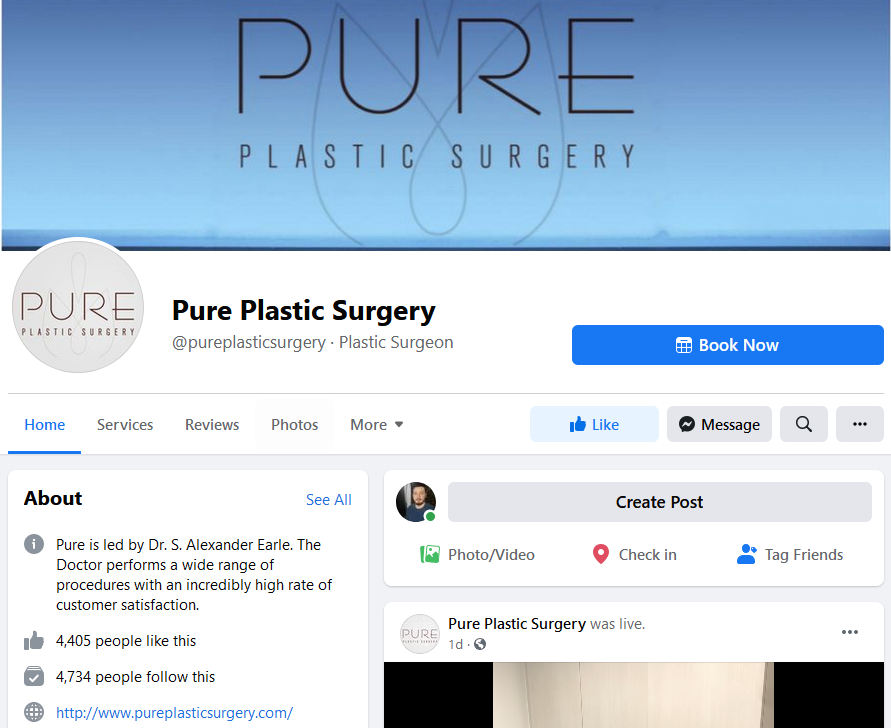Open the Message button
This screenshot has width=891, height=728.
click(x=719, y=424)
